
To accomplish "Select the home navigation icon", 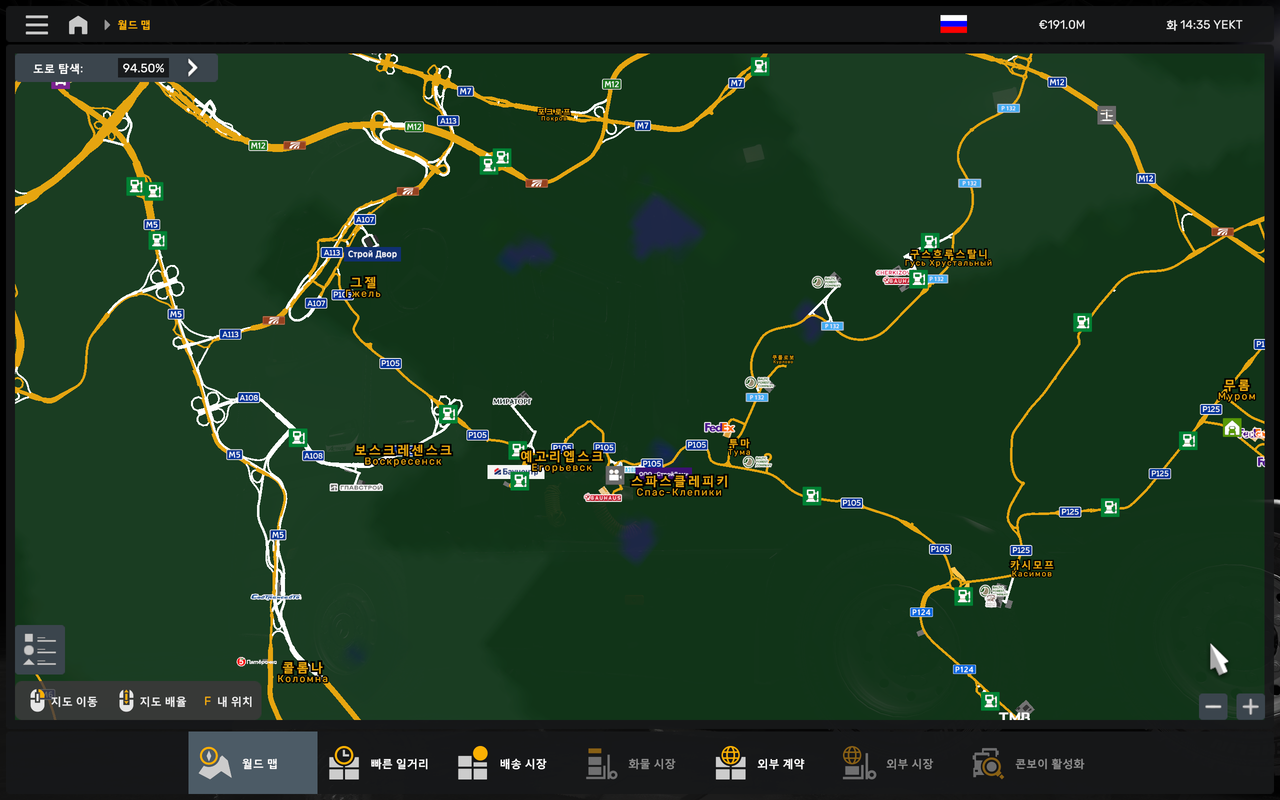I will click(78, 24).
